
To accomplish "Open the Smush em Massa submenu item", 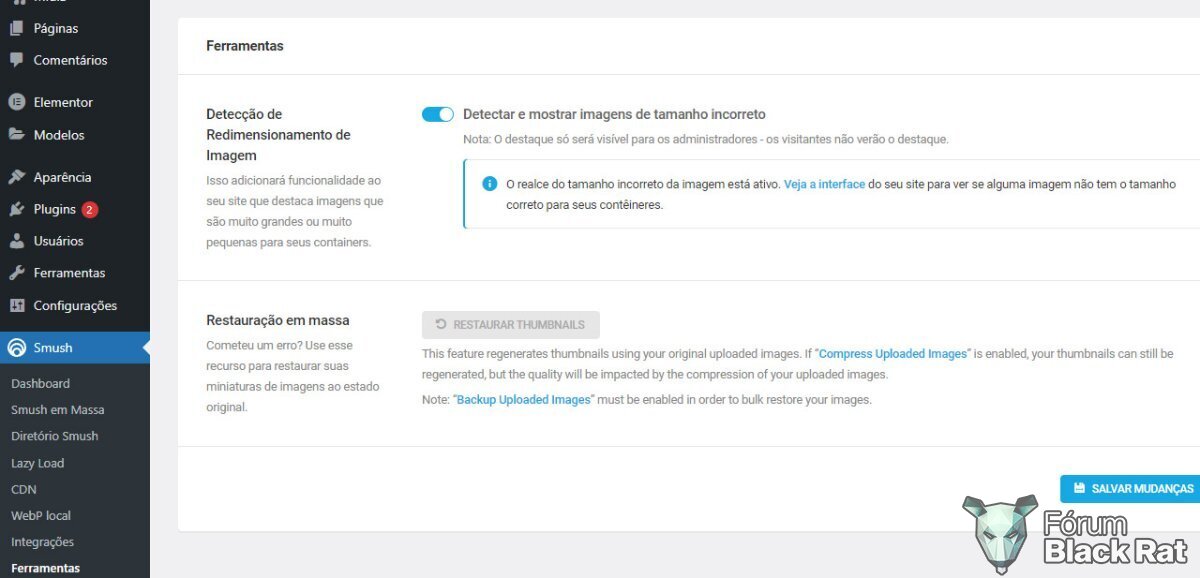I will 58,410.
